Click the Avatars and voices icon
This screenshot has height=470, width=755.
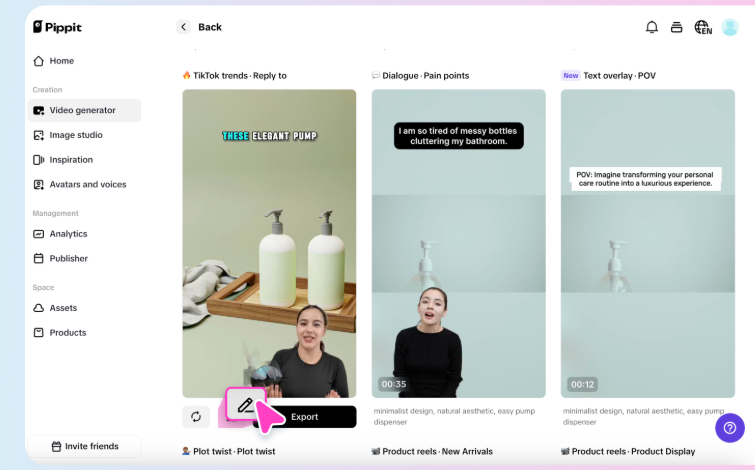coord(39,184)
